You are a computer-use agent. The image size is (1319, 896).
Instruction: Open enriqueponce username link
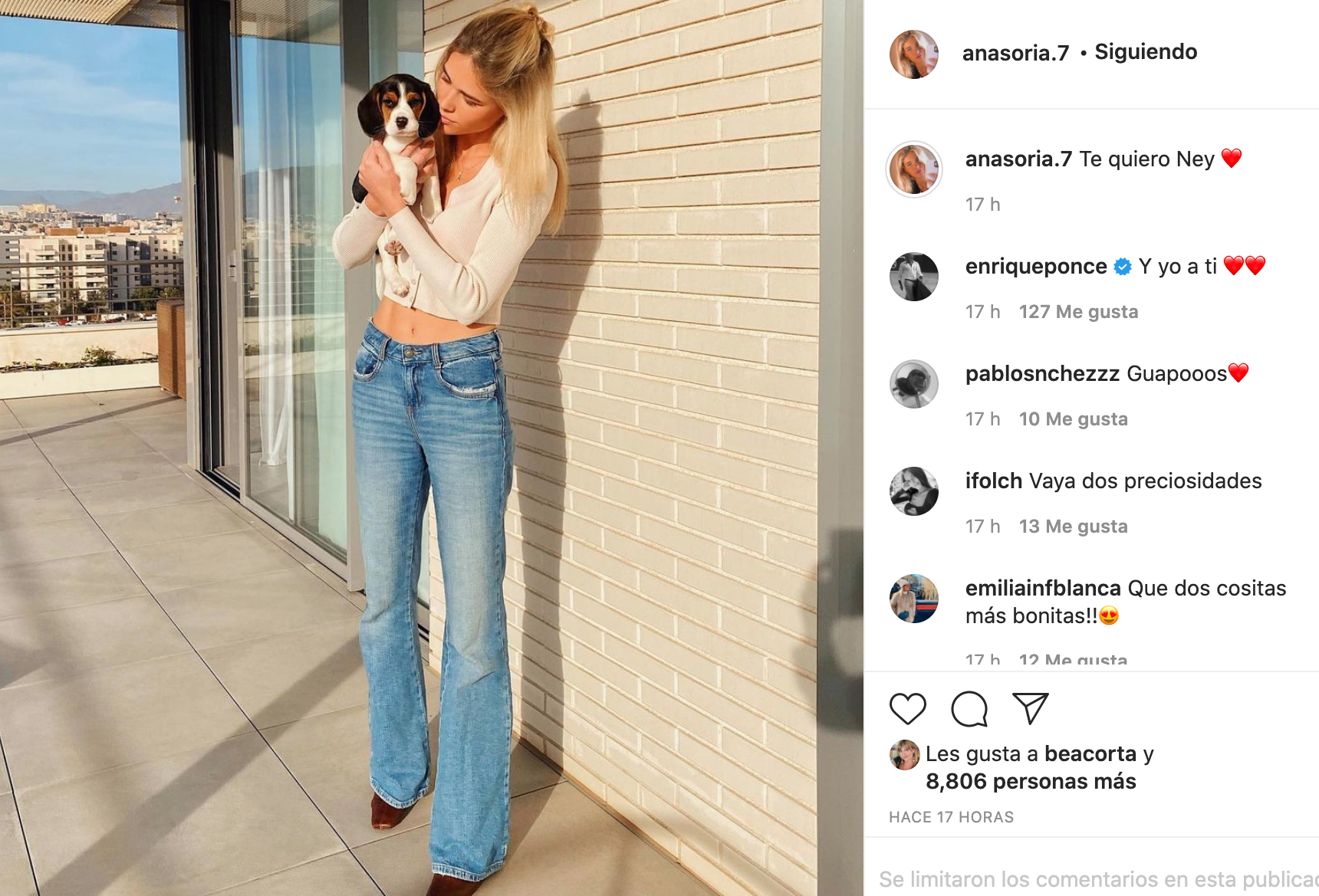click(x=1036, y=267)
